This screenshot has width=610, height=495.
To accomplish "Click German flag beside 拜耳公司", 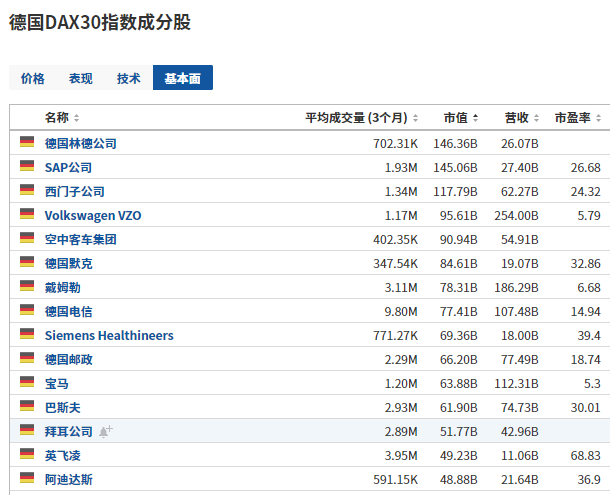I will tap(27, 430).
